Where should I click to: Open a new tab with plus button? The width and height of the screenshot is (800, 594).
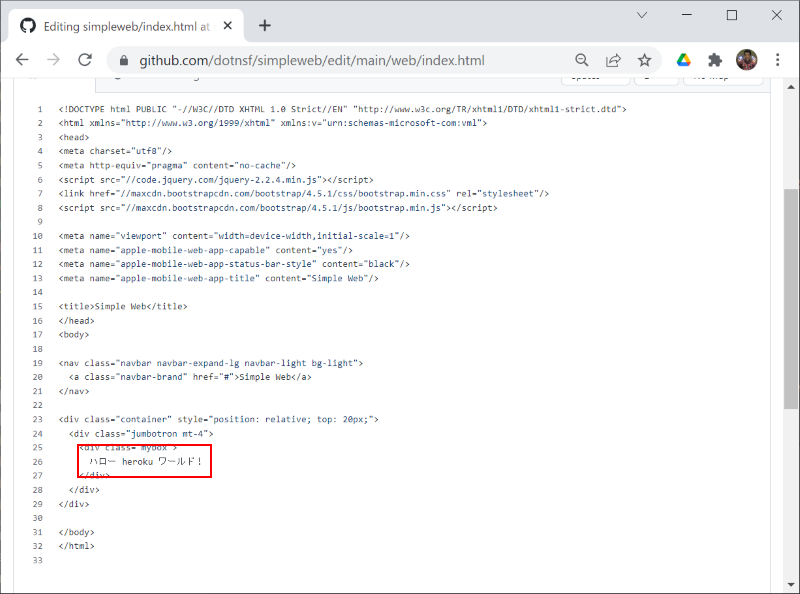point(264,26)
